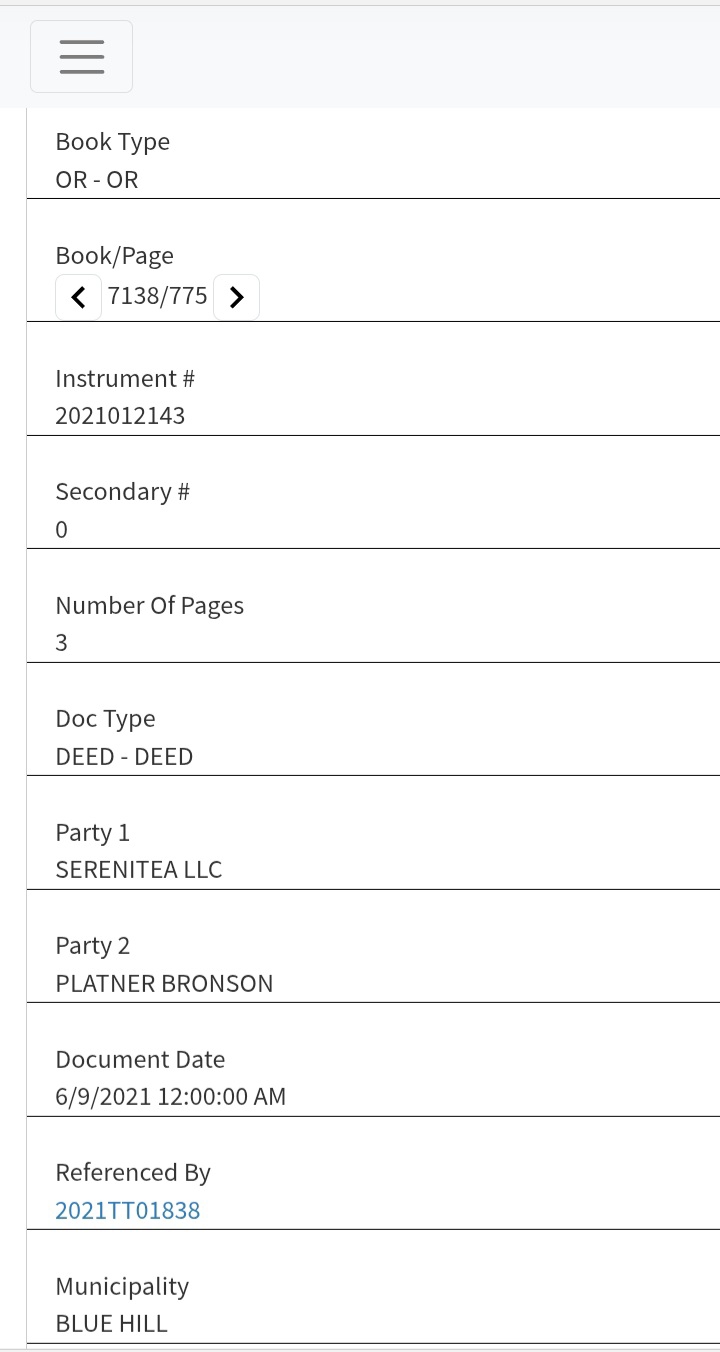
Task: Click the Referenced By field label
Action: click(133, 1173)
